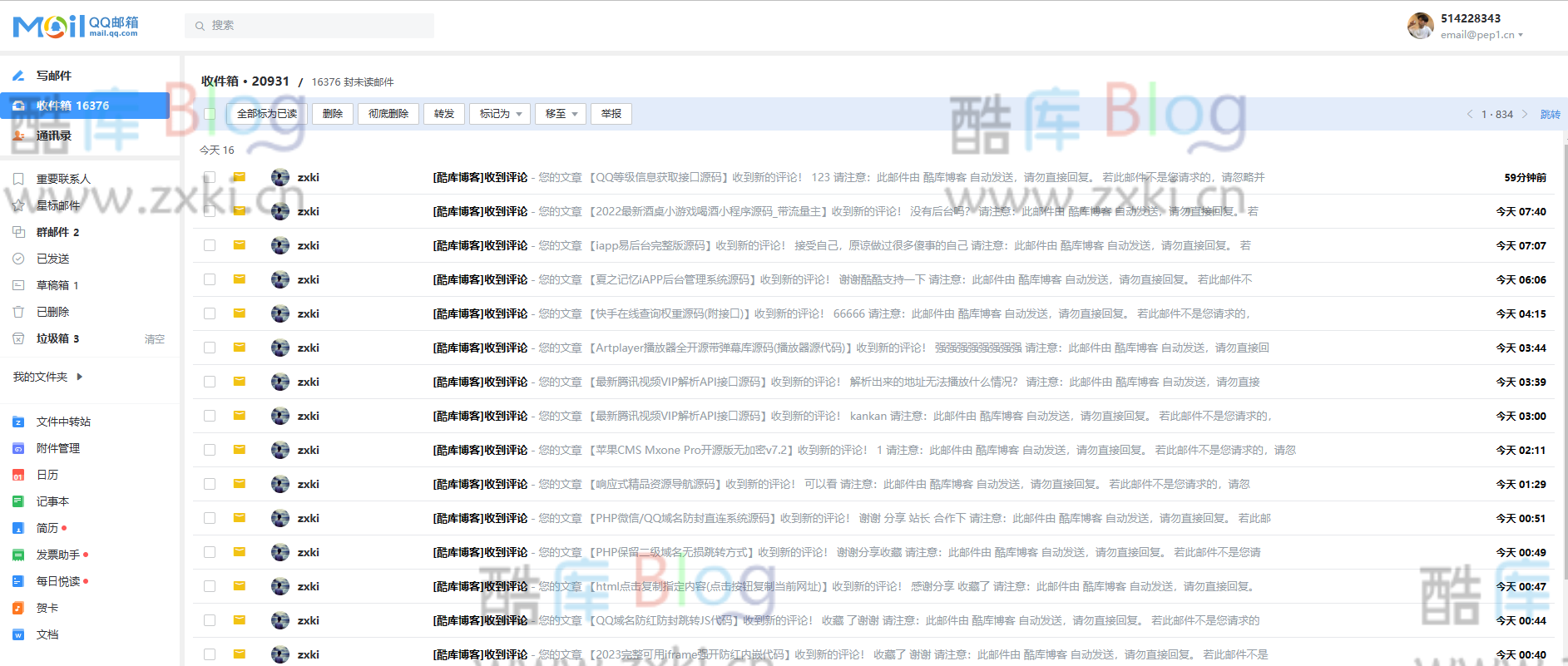Click the file transfer station icon

click(x=18, y=422)
